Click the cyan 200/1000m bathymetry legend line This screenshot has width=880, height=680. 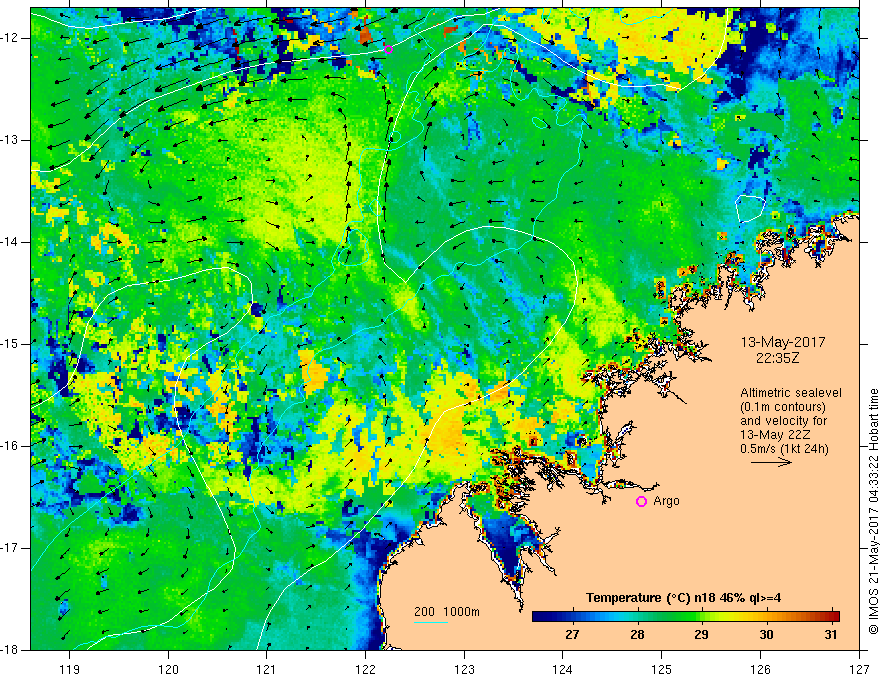(431, 622)
